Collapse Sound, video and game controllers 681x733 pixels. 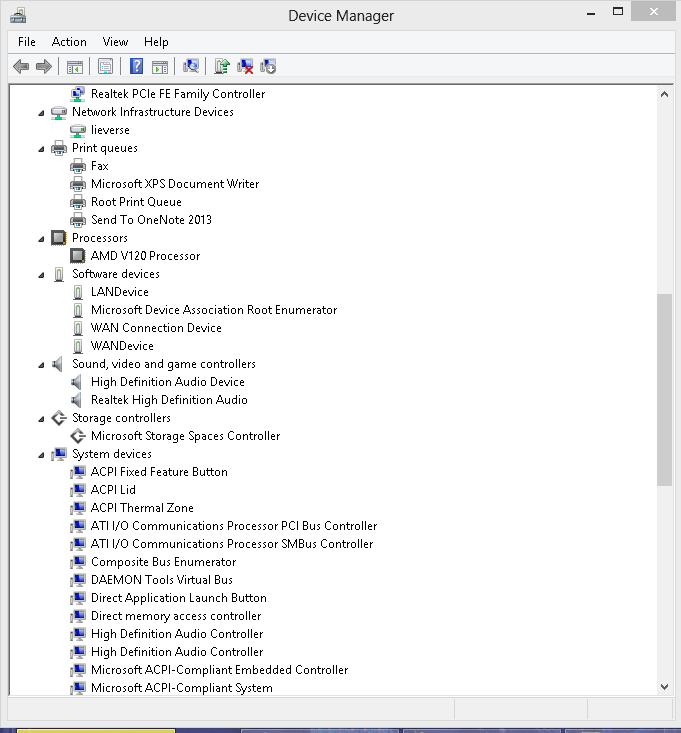(x=41, y=365)
